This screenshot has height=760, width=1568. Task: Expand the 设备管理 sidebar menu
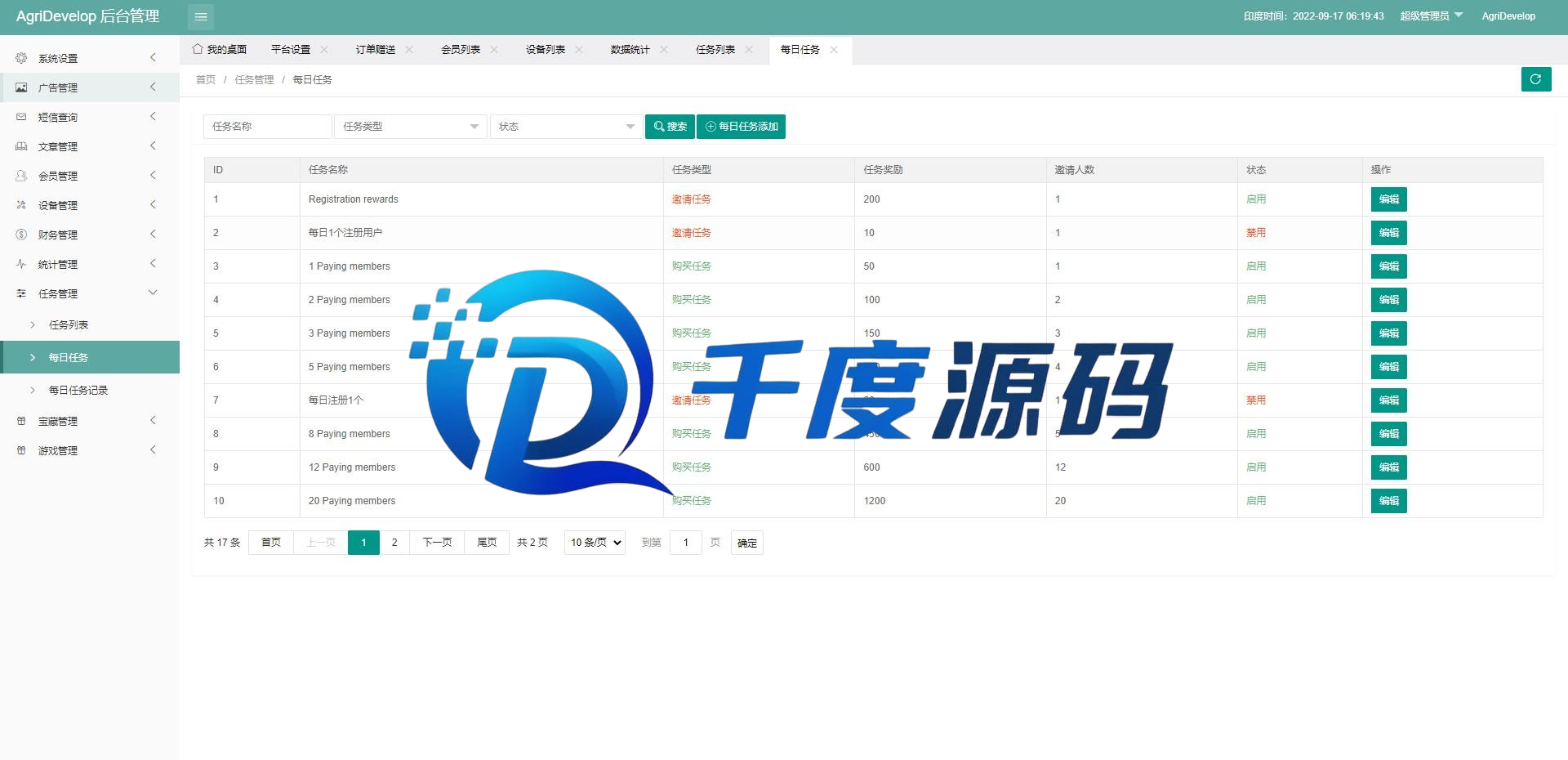pyautogui.click(x=90, y=205)
